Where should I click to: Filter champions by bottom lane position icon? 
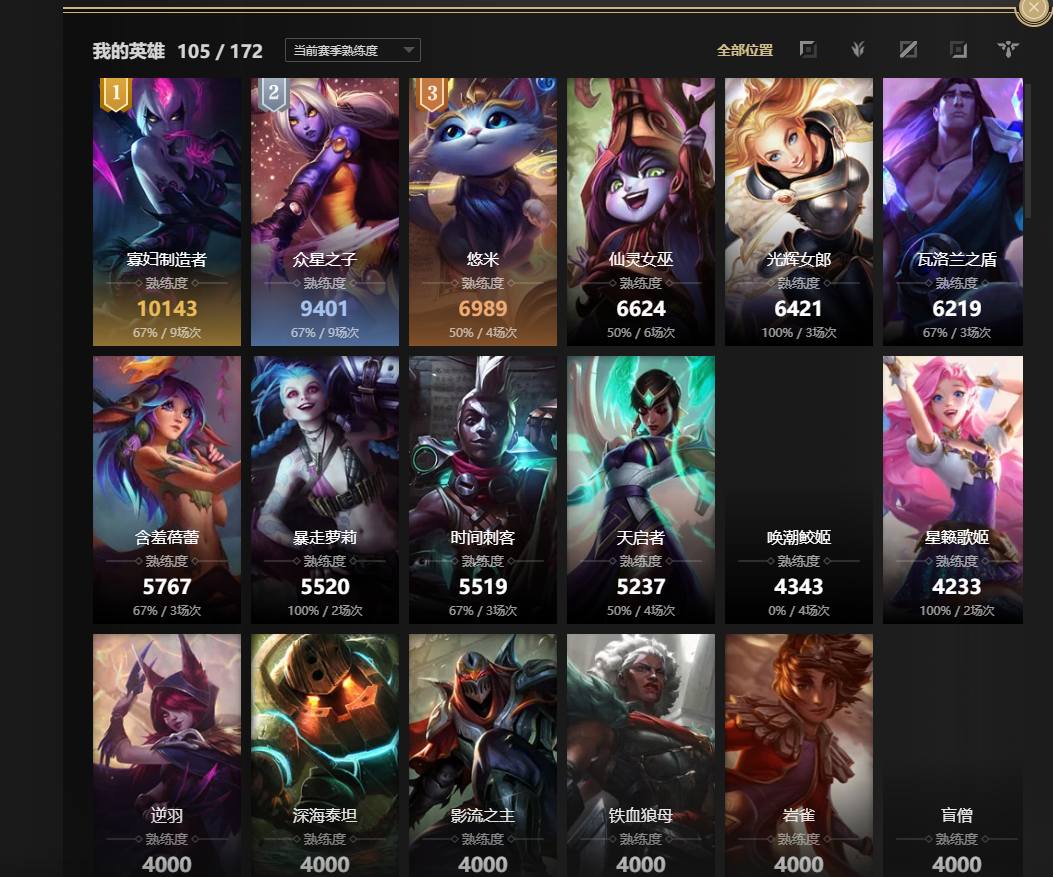click(958, 50)
